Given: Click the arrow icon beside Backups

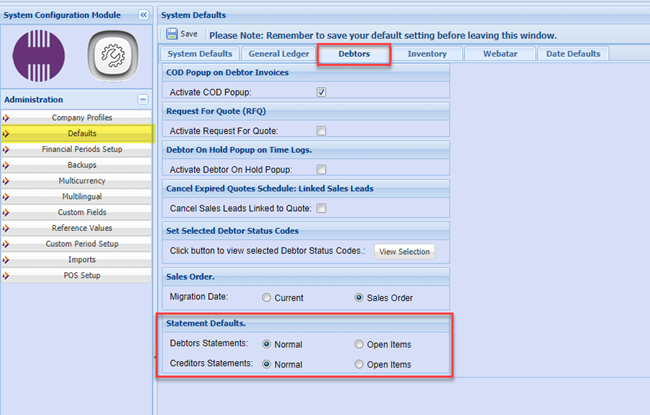Looking at the screenshot, I should (6, 165).
